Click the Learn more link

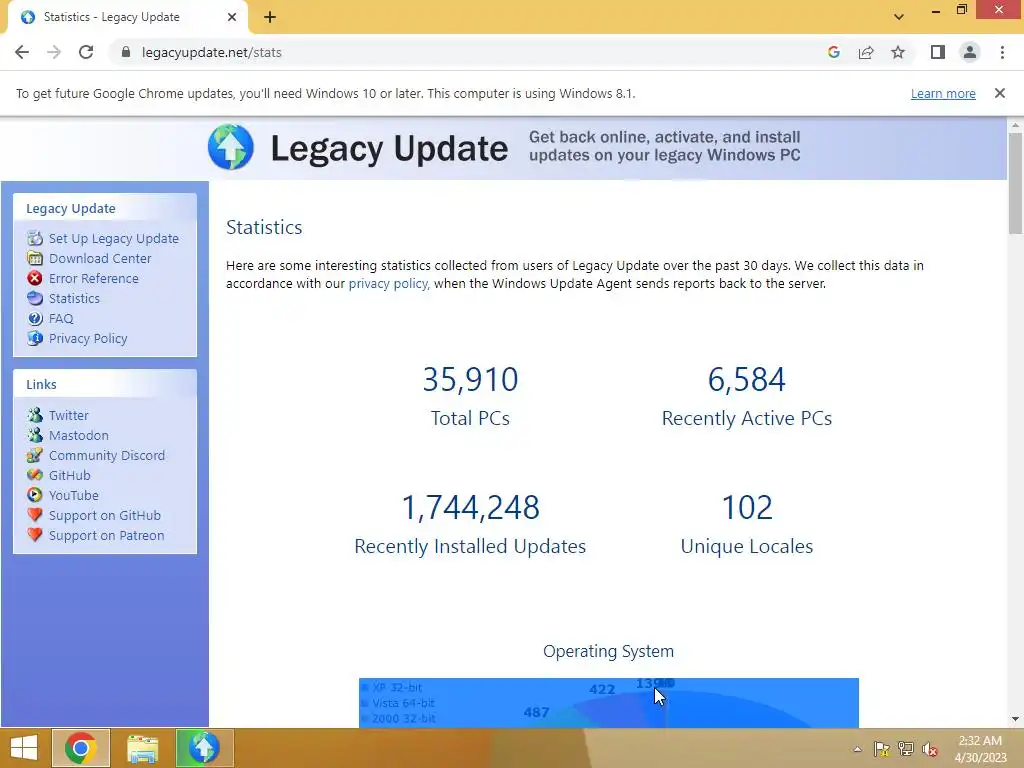tap(943, 93)
